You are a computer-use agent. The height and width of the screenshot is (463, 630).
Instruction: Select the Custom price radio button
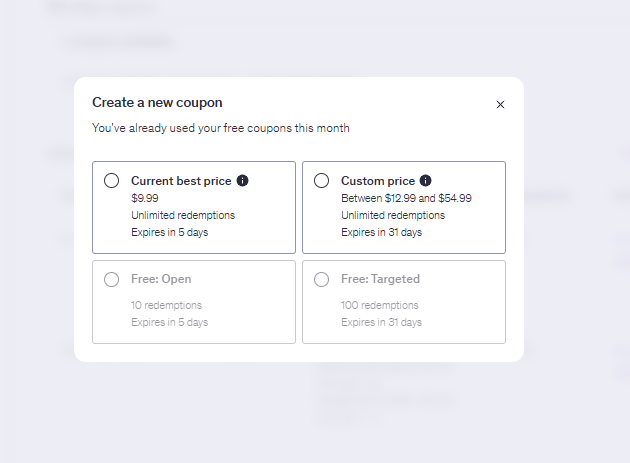coord(321,180)
